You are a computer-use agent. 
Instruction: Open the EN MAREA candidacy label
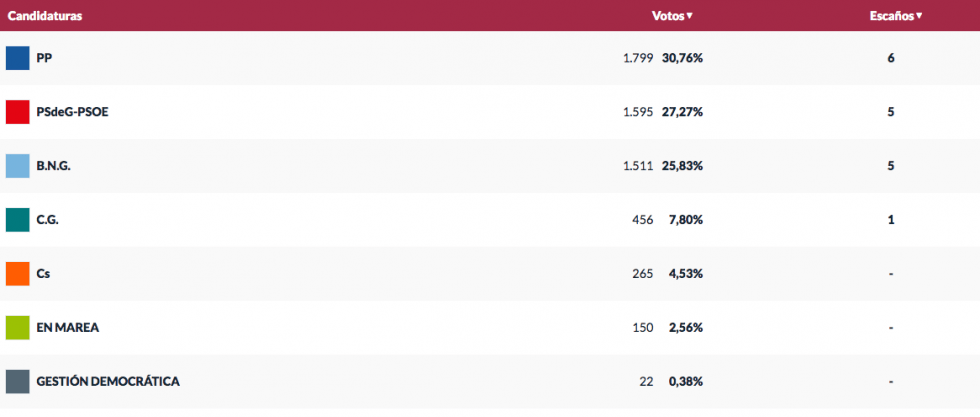(x=67, y=328)
